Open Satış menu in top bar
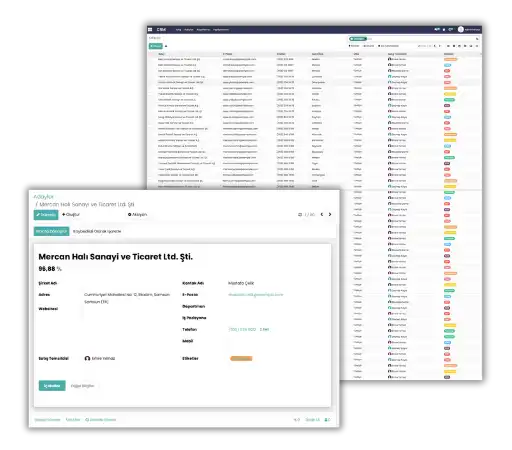 tap(178, 30)
